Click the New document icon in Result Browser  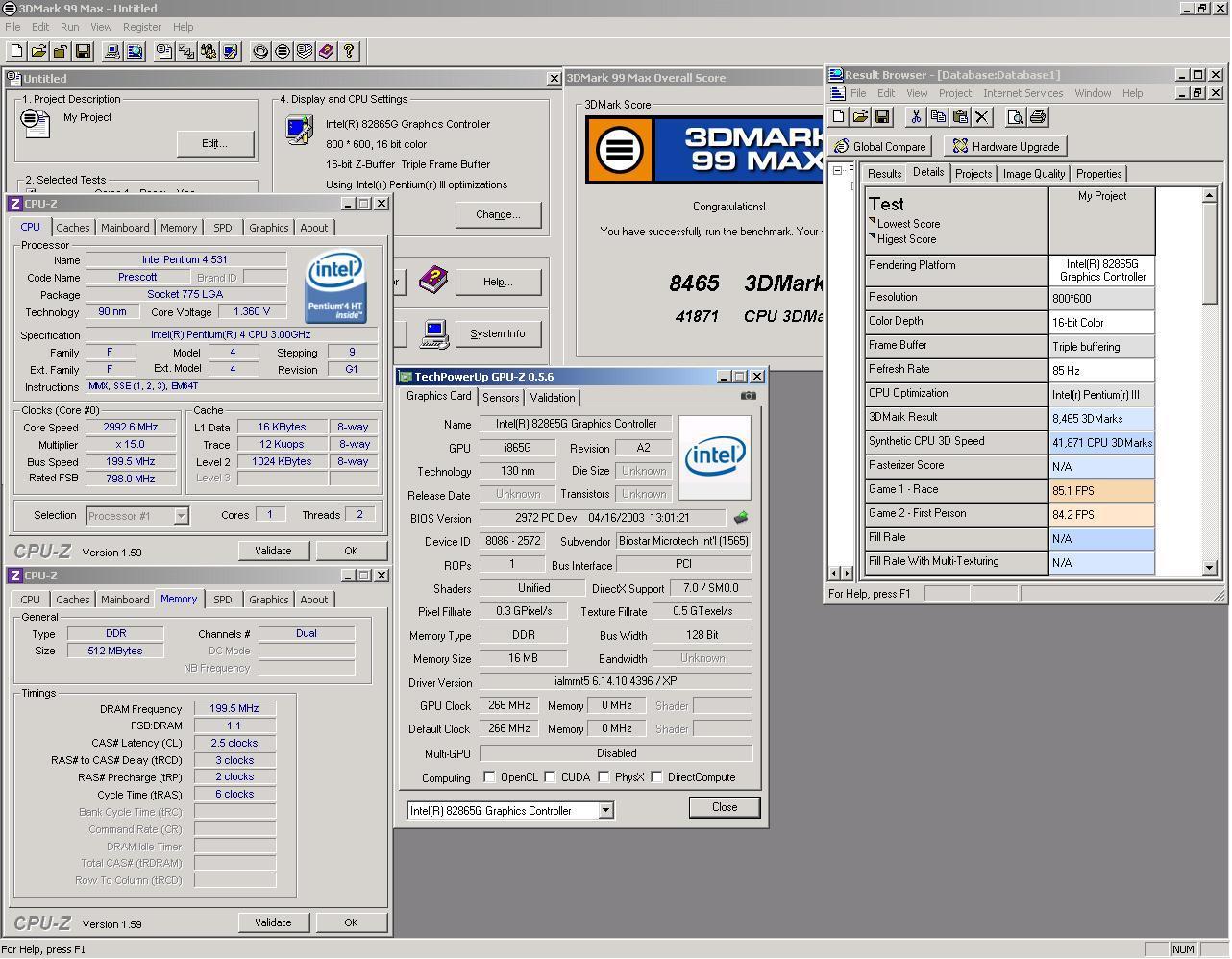(x=839, y=117)
